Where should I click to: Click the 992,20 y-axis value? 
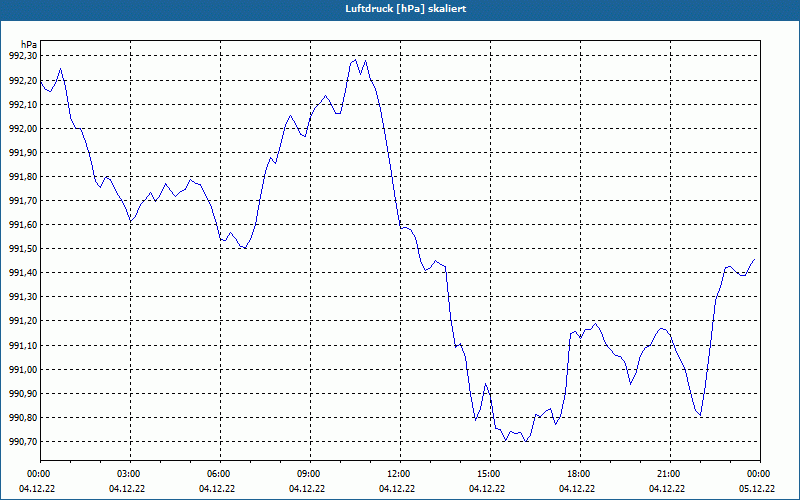[x=23, y=80]
